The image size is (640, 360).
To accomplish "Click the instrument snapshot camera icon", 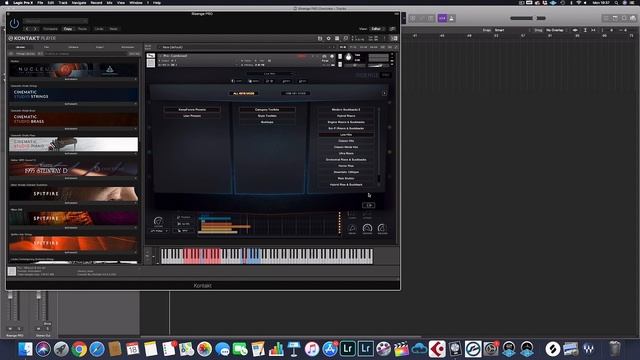I will [325, 56].
